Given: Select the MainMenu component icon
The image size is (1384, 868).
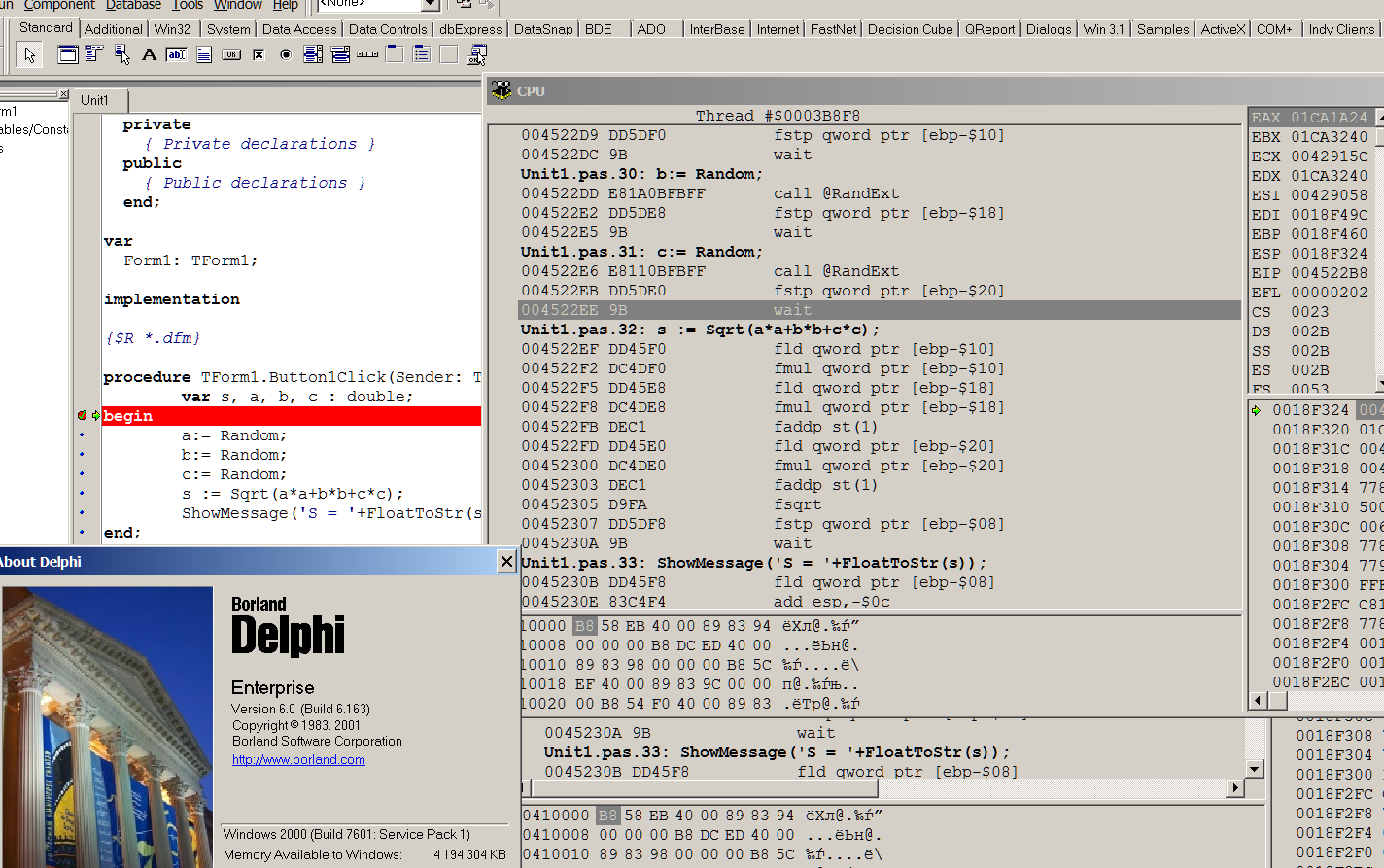Looking at the screenshot, I should tap(94, 54).
